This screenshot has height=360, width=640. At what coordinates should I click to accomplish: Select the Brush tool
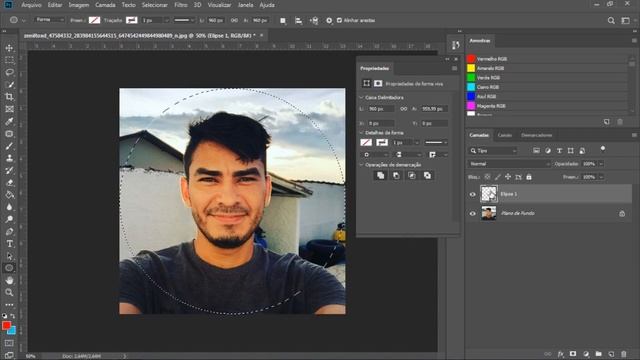click(9, 146)
